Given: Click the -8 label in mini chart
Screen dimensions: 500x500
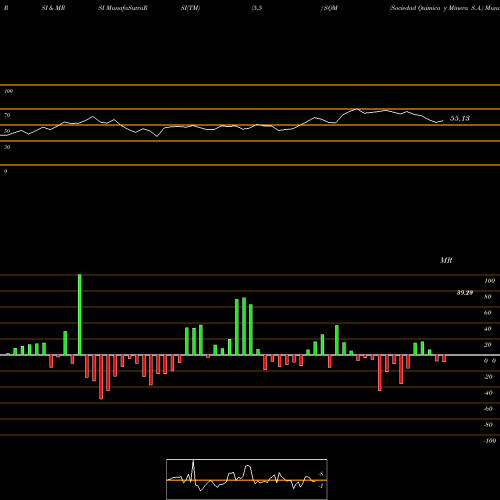Looking at the screenshot, I should click(x=321, y=474).
